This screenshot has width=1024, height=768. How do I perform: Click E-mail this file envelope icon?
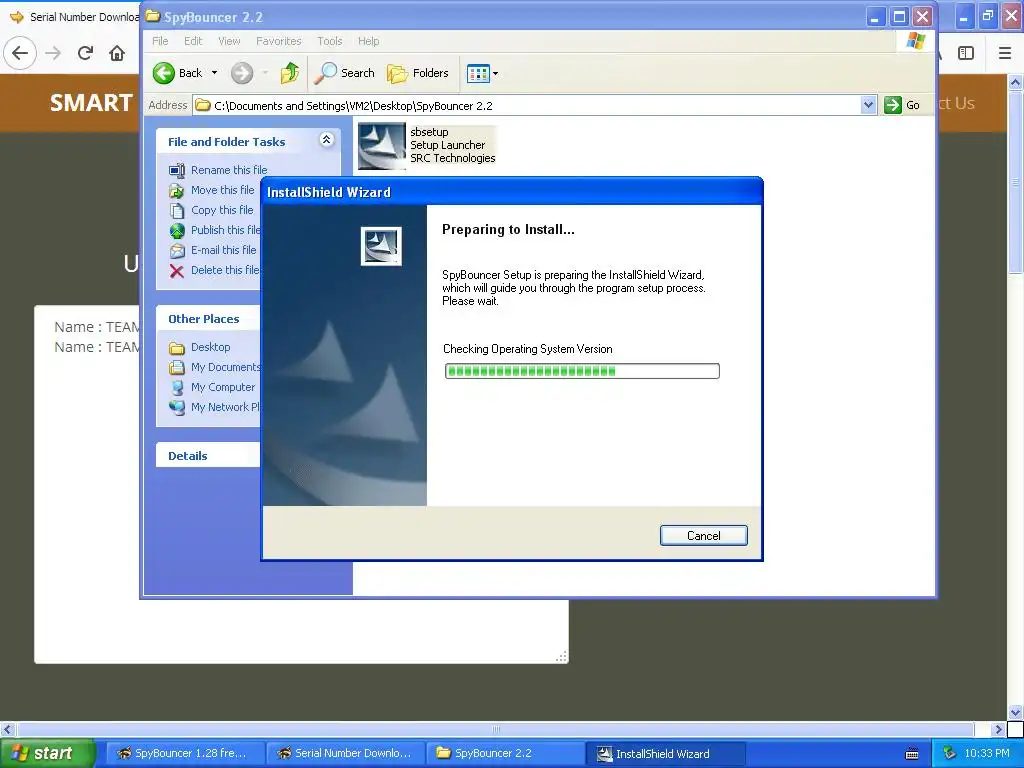pos(177,251)
